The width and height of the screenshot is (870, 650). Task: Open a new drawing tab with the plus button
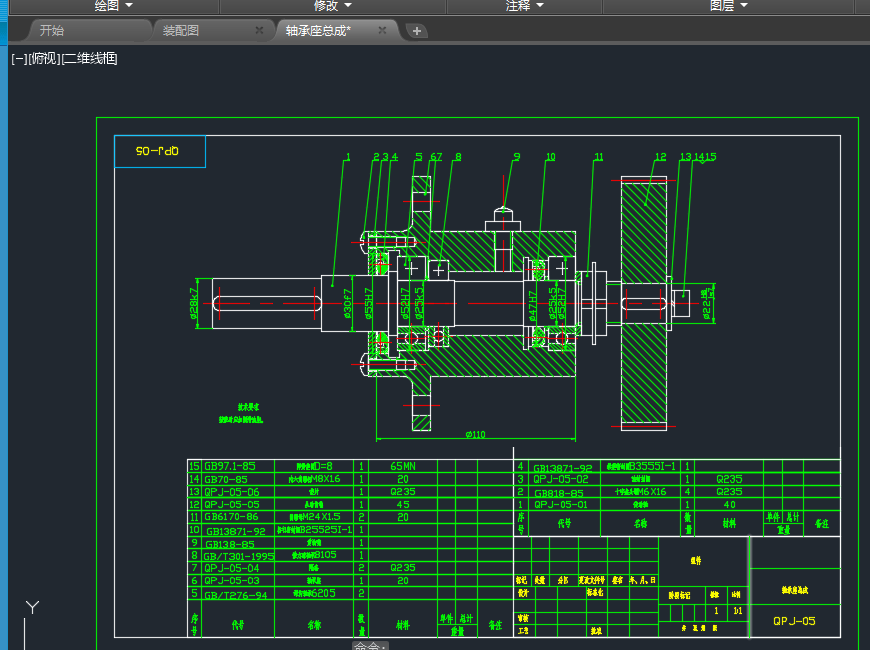point(417,31)
